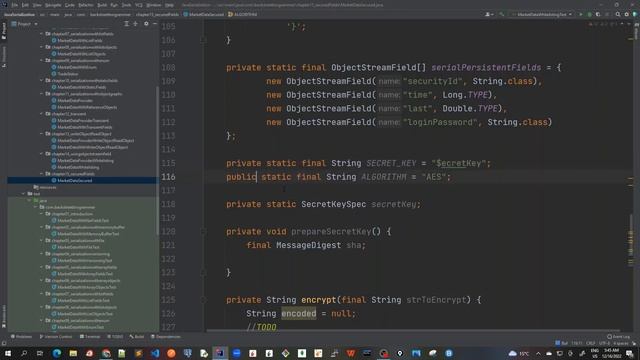This screenshot has height=360, width=640.
Task: Open the Refactor menu
Action: pyautogui.click(x=85, y=5)
